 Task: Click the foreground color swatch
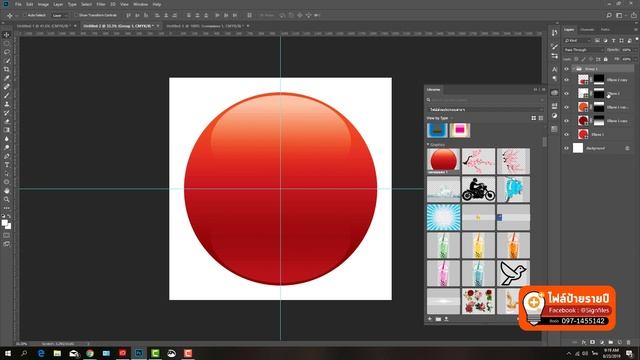pos(4,223)
